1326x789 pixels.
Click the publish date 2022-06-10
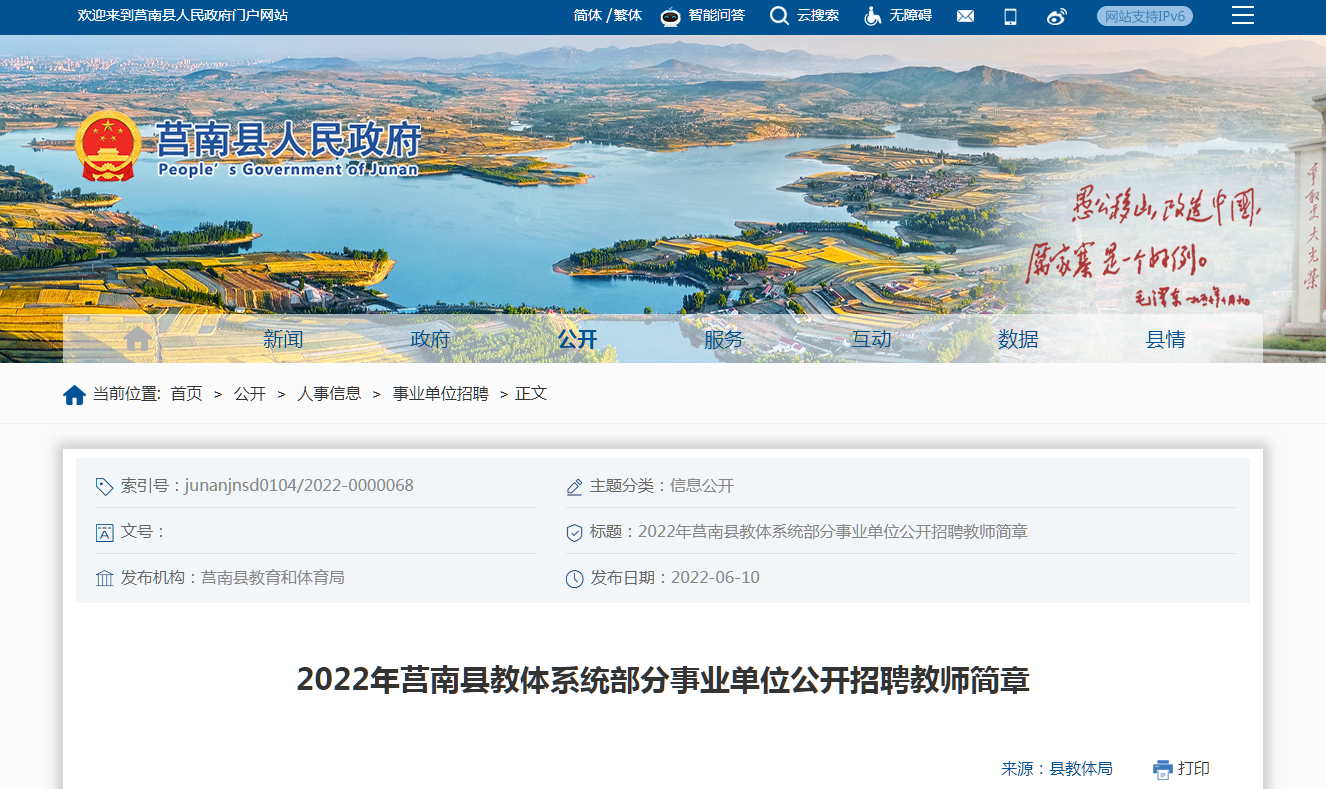(x=715, y=578)
